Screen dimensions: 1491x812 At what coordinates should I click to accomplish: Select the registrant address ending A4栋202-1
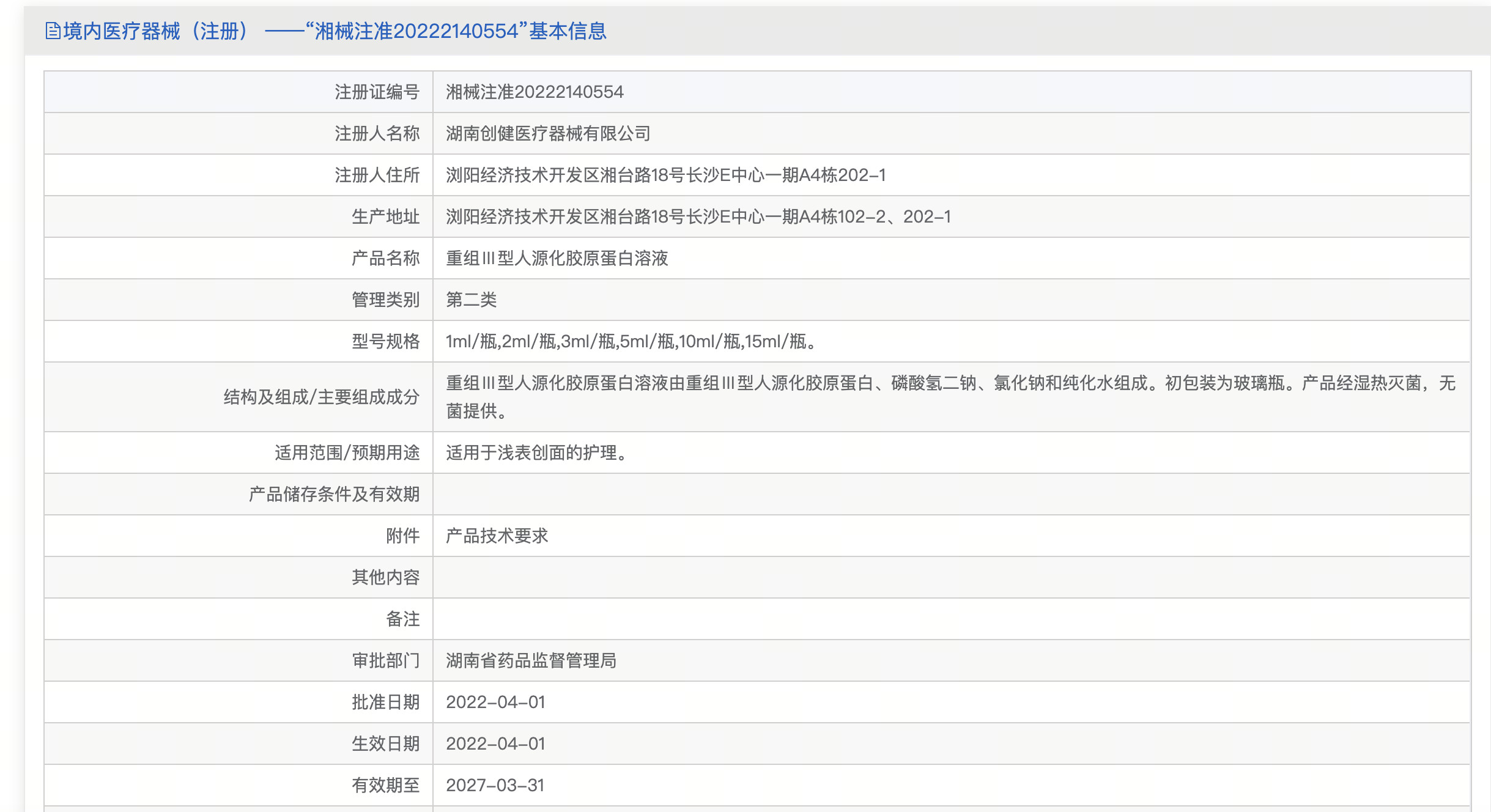pos(665,175)
